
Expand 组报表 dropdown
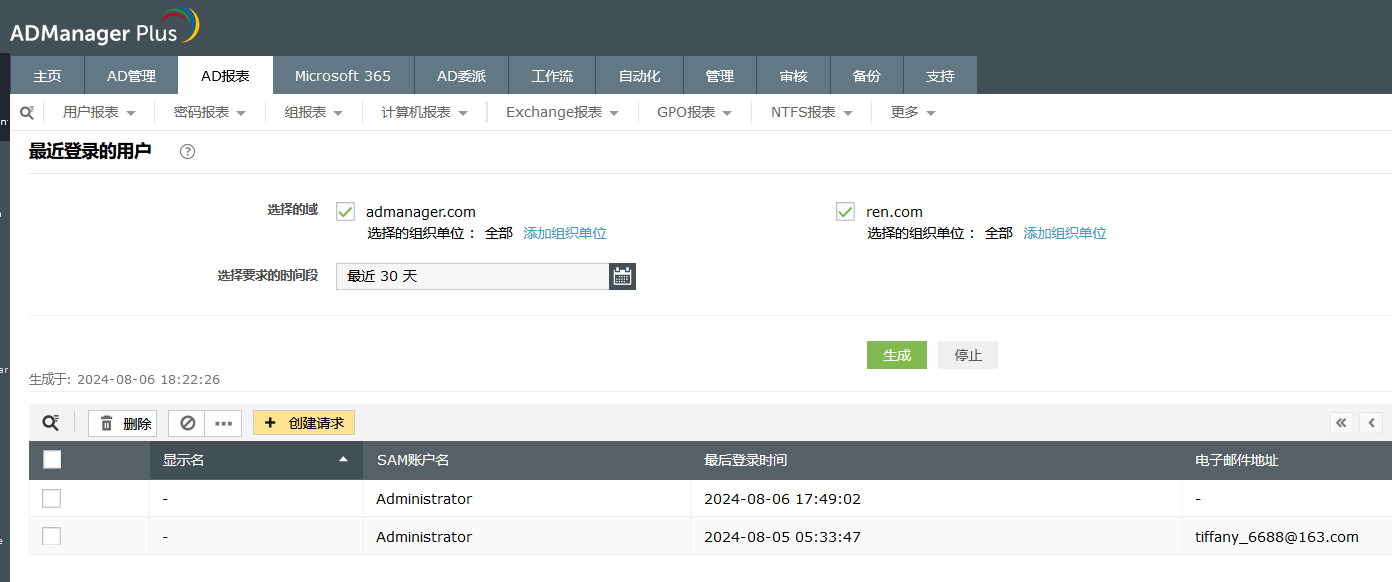[314, 112]
